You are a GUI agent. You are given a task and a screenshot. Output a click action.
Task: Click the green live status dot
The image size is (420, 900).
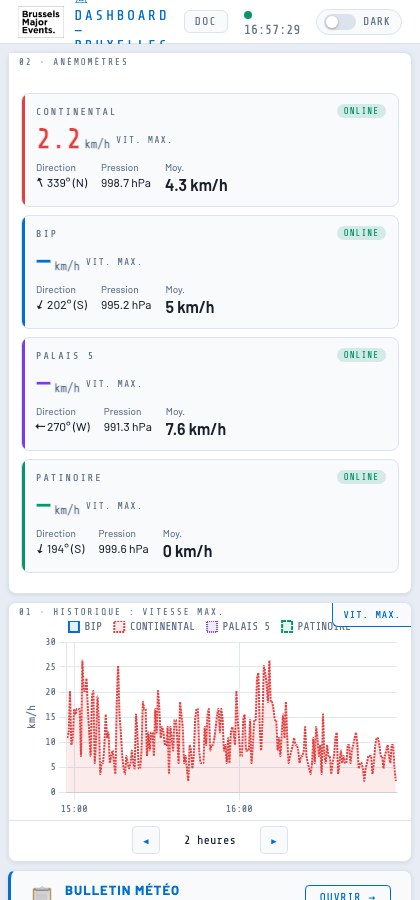coord(248,15)
